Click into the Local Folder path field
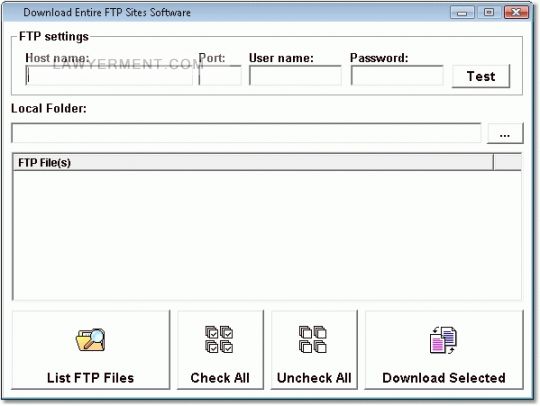This screenshot has height=406, width=540. tap(246, 133)
